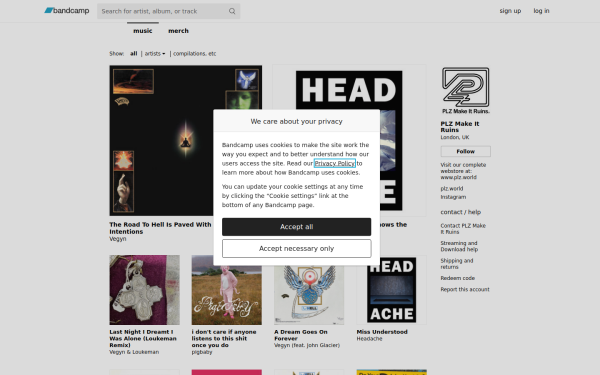600x375 pixels.
Task: Accept all cookies
Action: pos(296,227)
